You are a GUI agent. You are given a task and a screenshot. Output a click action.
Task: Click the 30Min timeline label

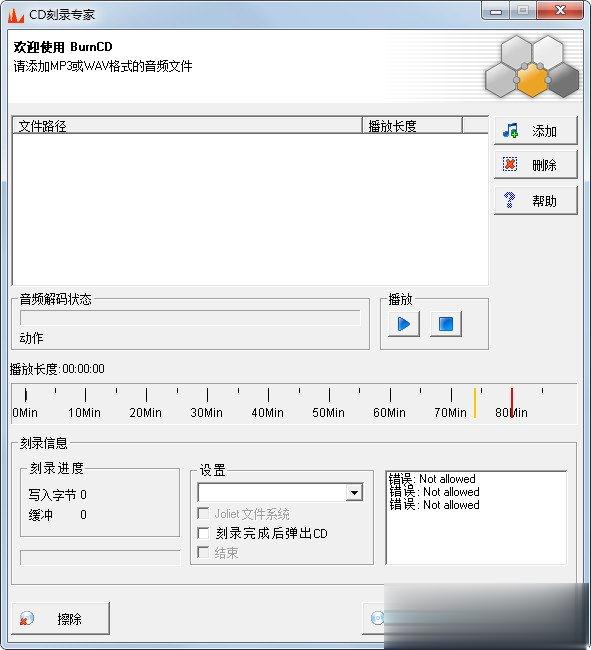[x=206, y=413]
